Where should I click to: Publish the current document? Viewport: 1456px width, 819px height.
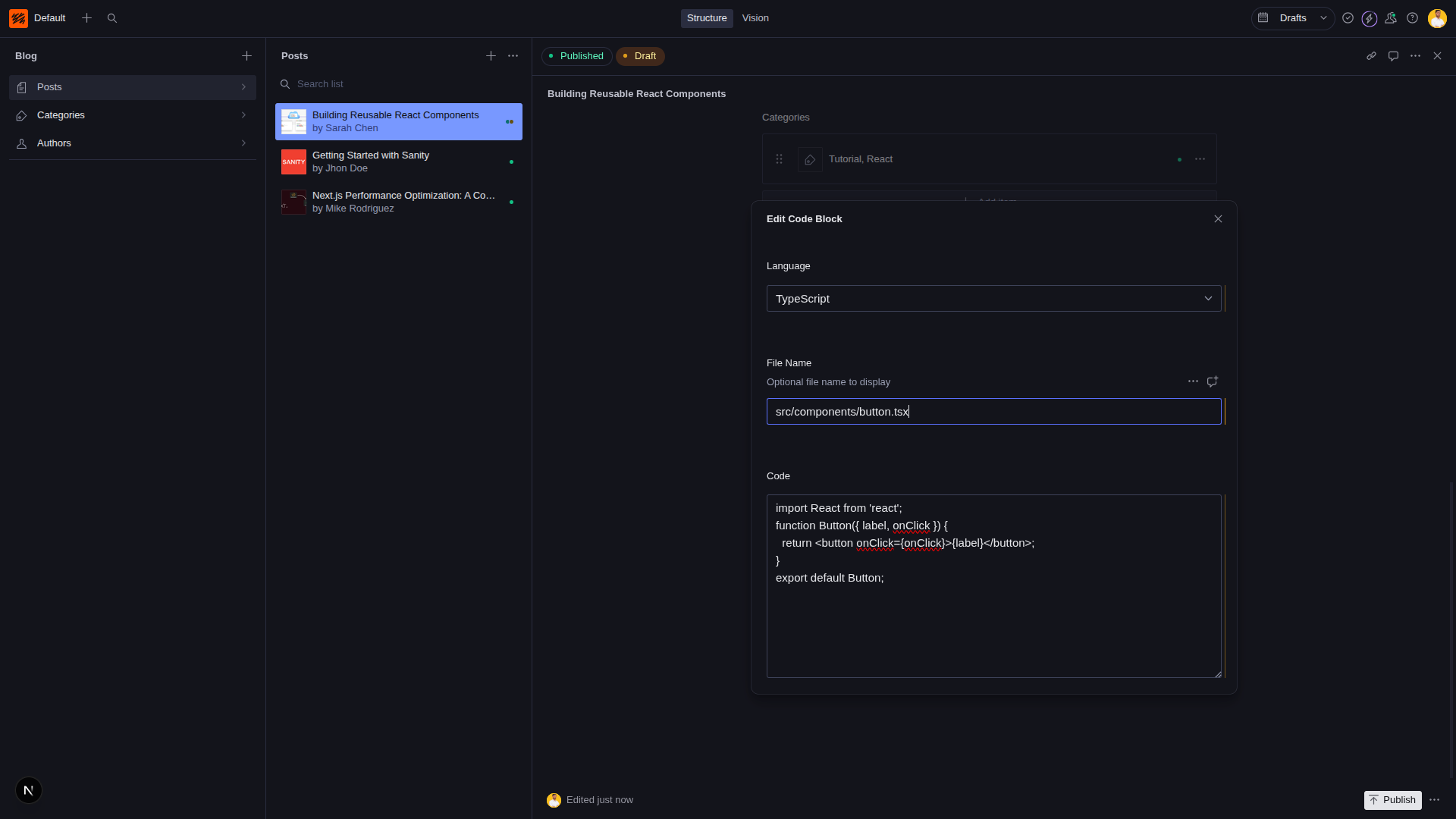point(1392,799)
